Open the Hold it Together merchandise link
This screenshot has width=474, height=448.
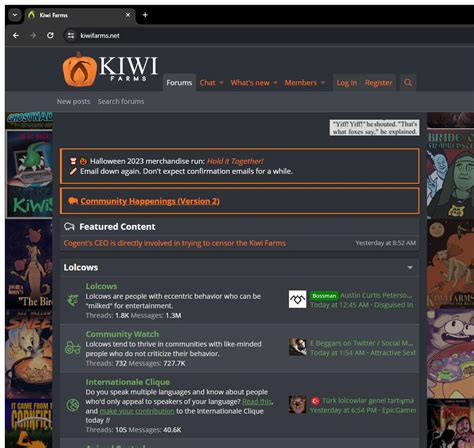tap(235, 161)
